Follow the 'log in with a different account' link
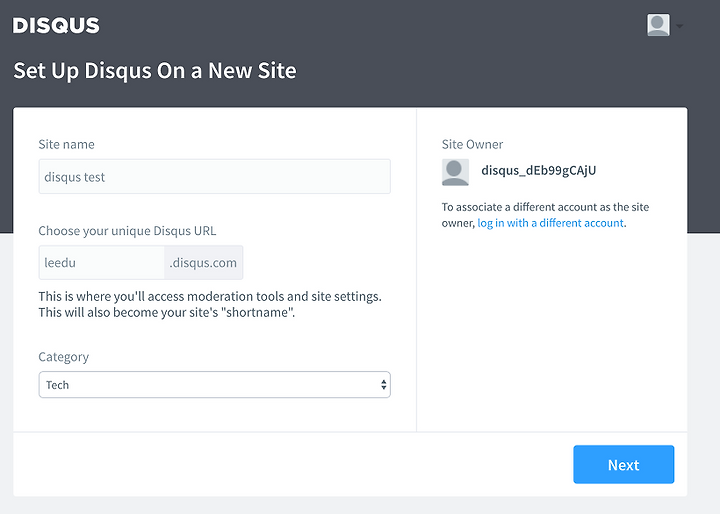The width and height of the screenshot is (720, 514). click(x=551, y=223)
